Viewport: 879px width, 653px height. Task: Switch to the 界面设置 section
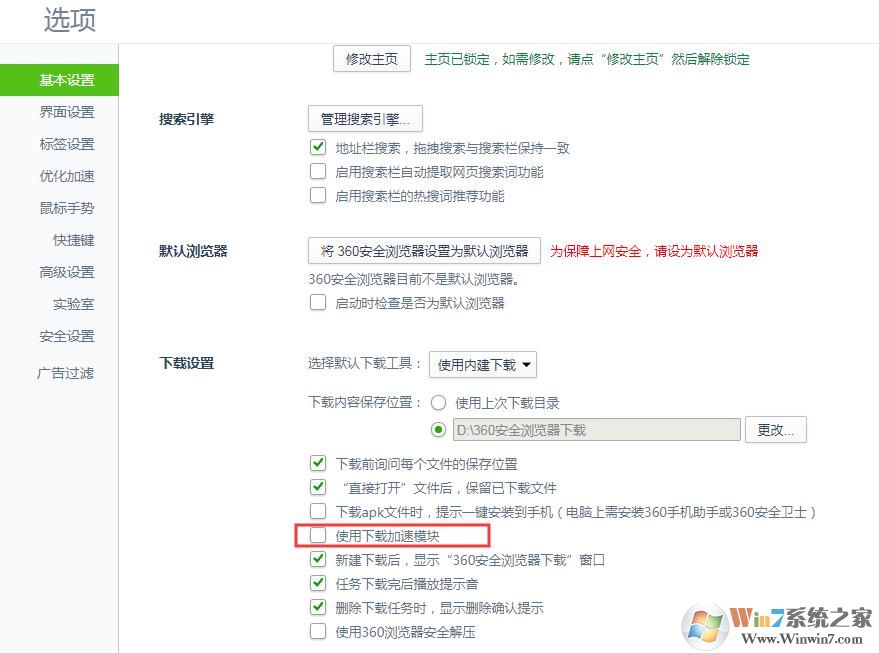[x=68, y=112]
